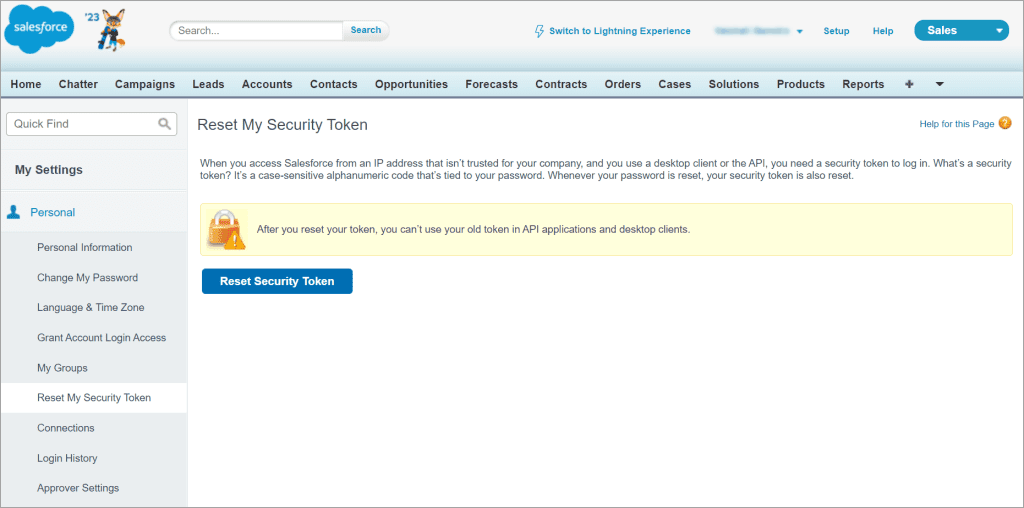1024x508 pixels.
Task: Click the lightning bolt icon beside Switch to Lightning
Action: pos(539,31)
